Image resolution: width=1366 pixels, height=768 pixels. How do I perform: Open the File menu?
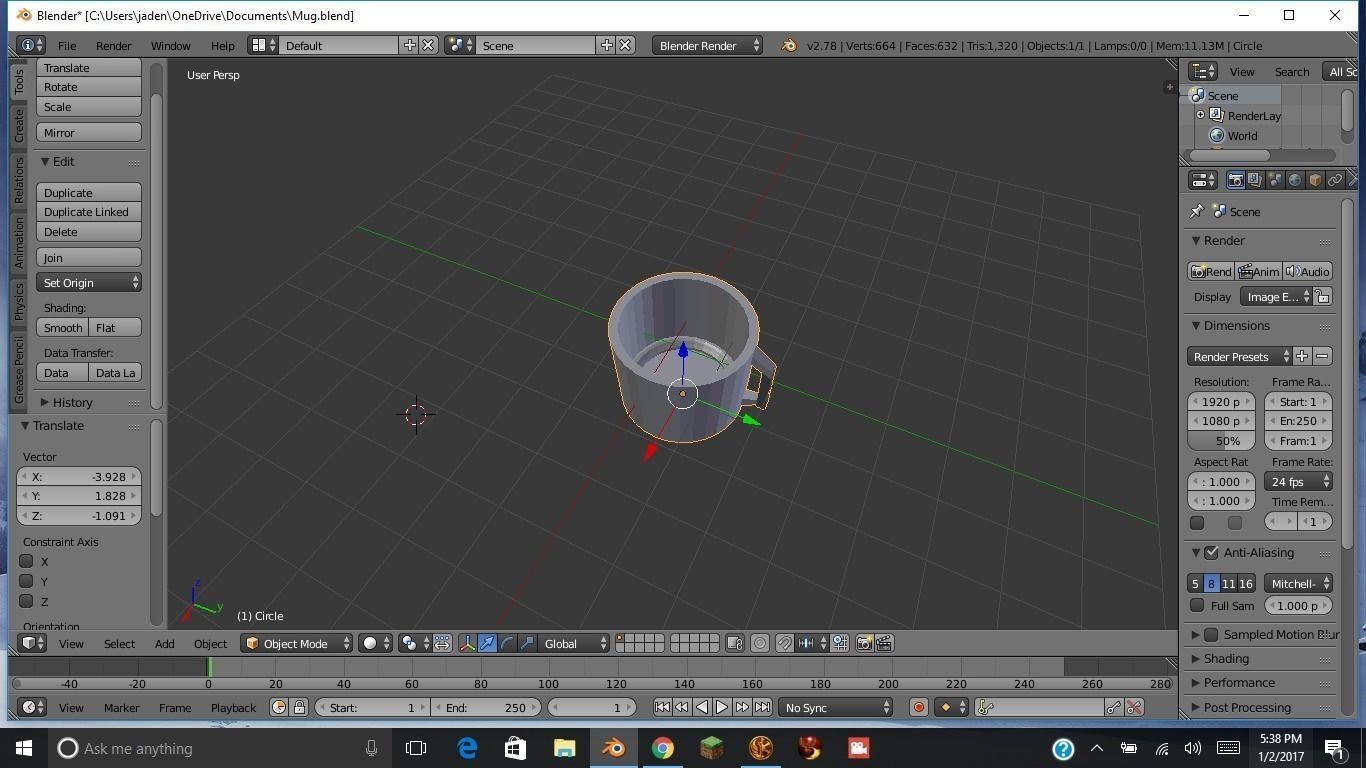67,45
